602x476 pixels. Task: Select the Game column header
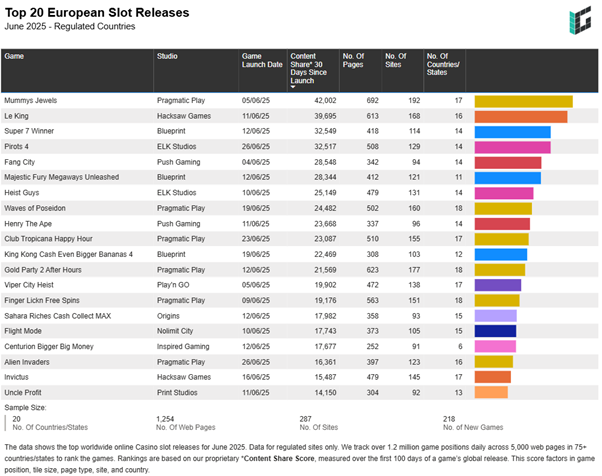point(15,57)
